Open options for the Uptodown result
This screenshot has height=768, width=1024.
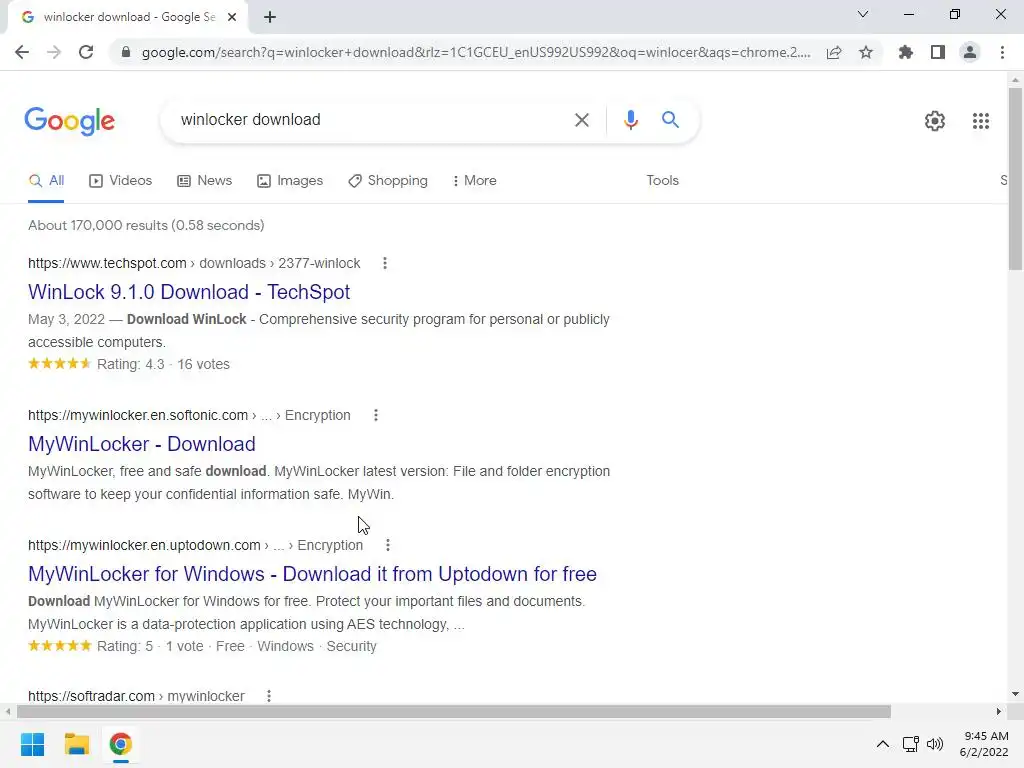pos(388,545)
